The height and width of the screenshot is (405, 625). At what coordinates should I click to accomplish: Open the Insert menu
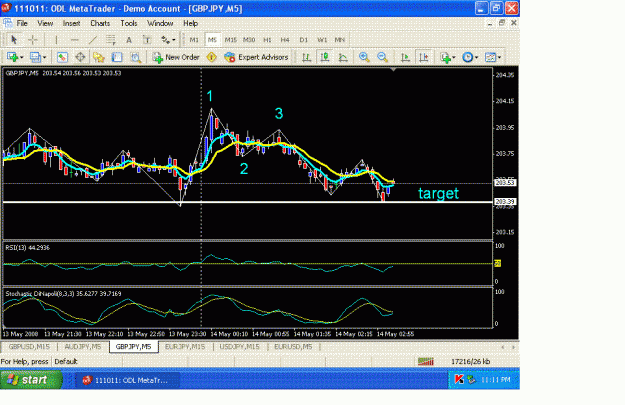pyautogui.click(x=71, y=23)
